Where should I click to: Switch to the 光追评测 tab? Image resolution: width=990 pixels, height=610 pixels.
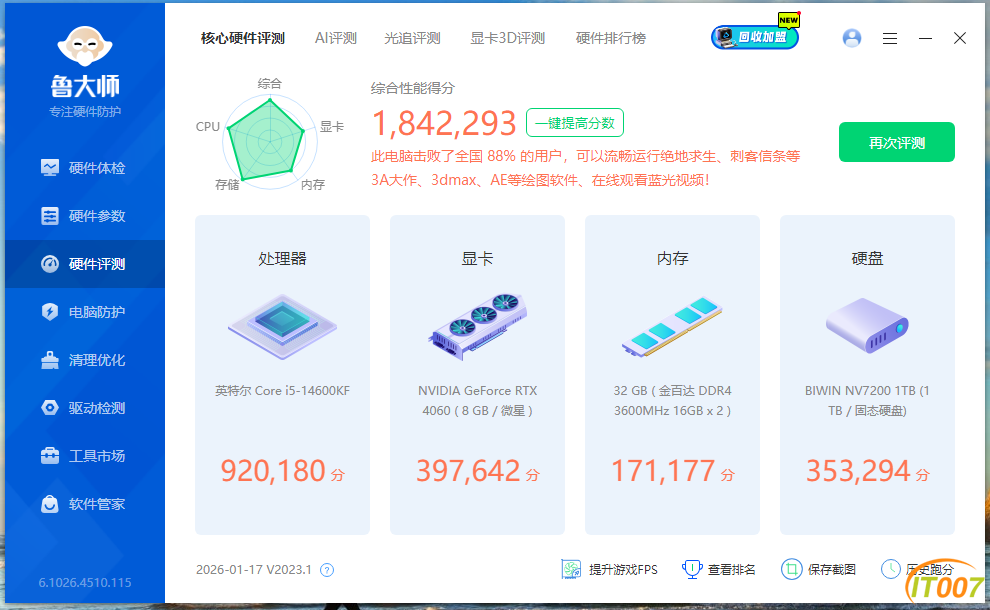(x=412, y=38)
